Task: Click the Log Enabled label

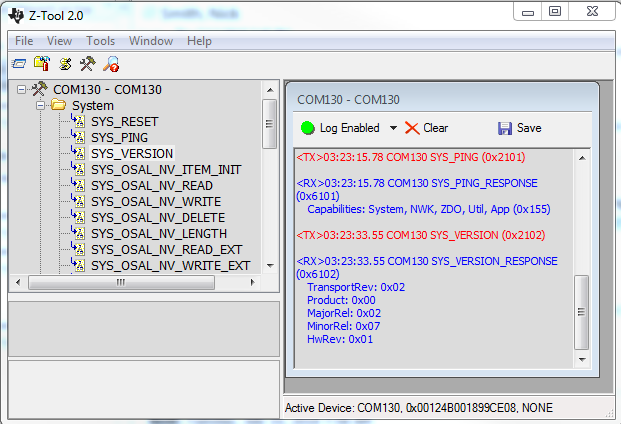Action: [x=350, y=128]
